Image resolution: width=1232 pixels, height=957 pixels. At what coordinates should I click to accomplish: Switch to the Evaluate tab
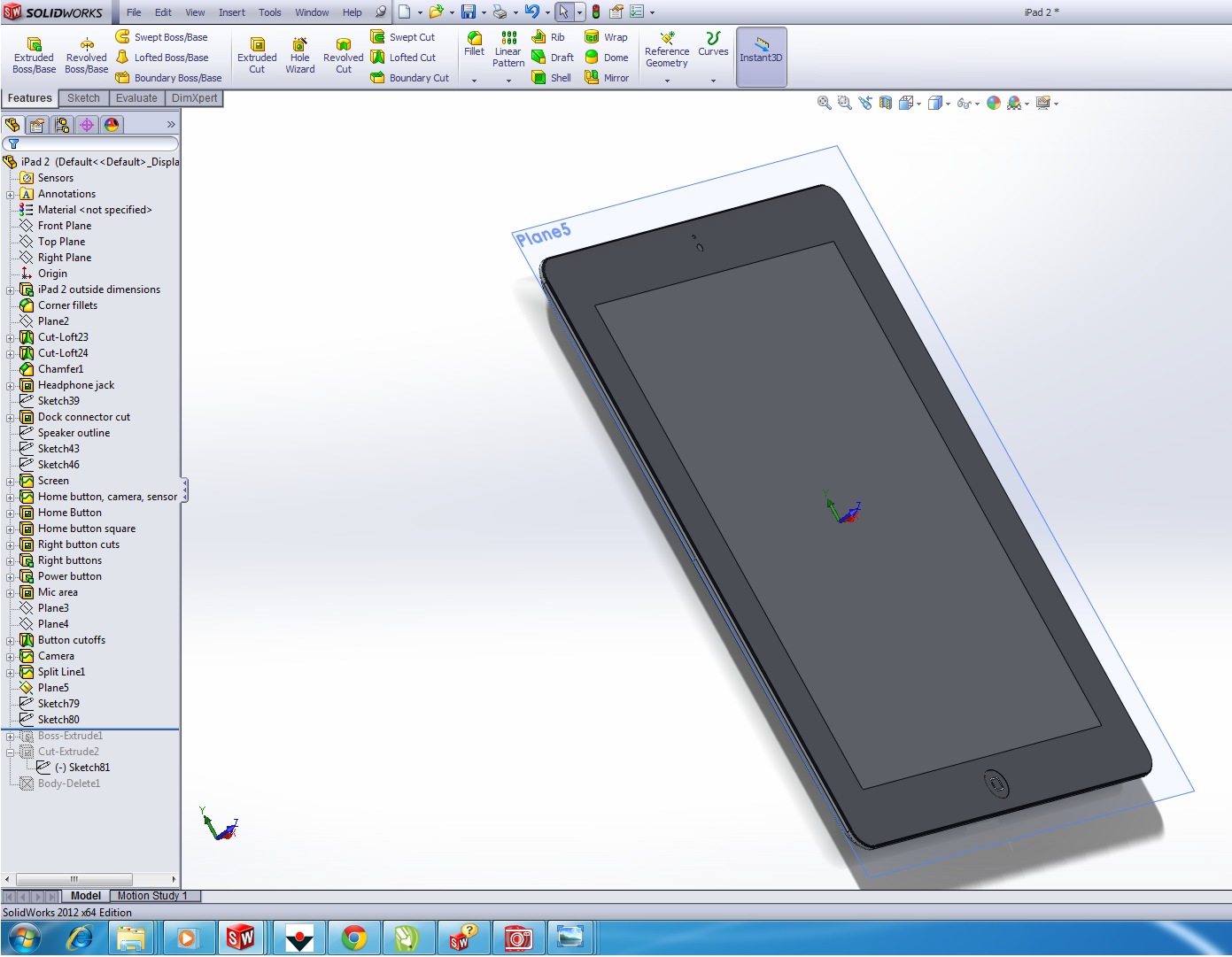[136, 98]
